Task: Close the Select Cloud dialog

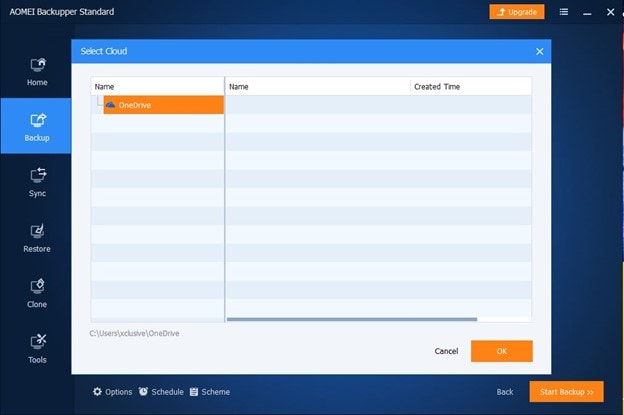Action: click(540, 51)
